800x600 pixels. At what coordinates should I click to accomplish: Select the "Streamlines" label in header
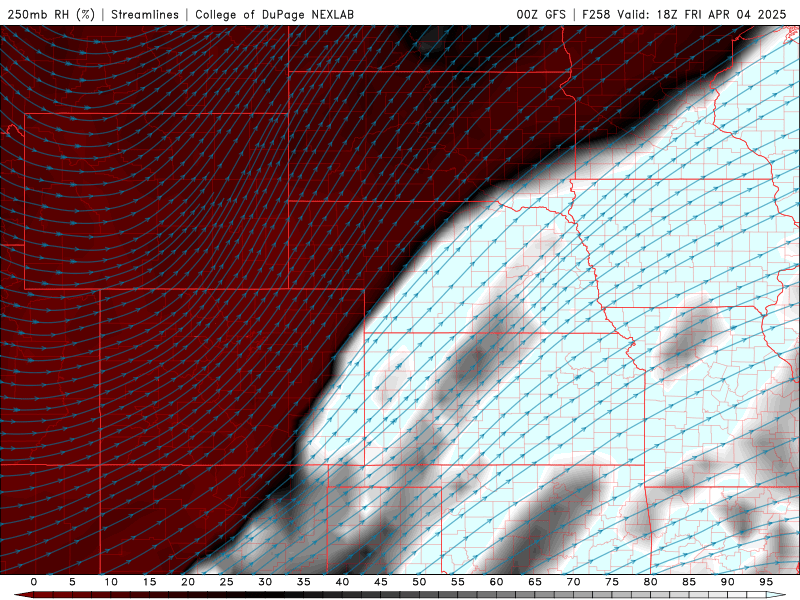click(x=145, y=14)
